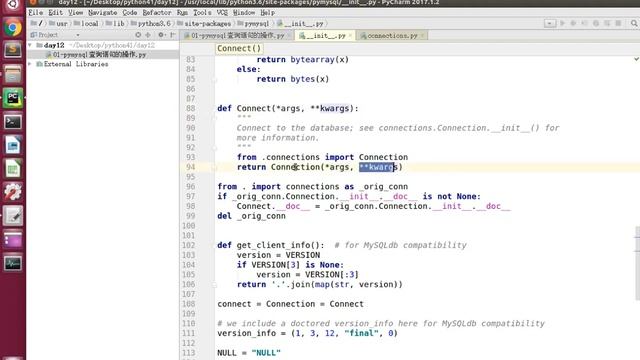
Task: Click 'lib' in navigation breadcrumb
Action: [119, 24]
